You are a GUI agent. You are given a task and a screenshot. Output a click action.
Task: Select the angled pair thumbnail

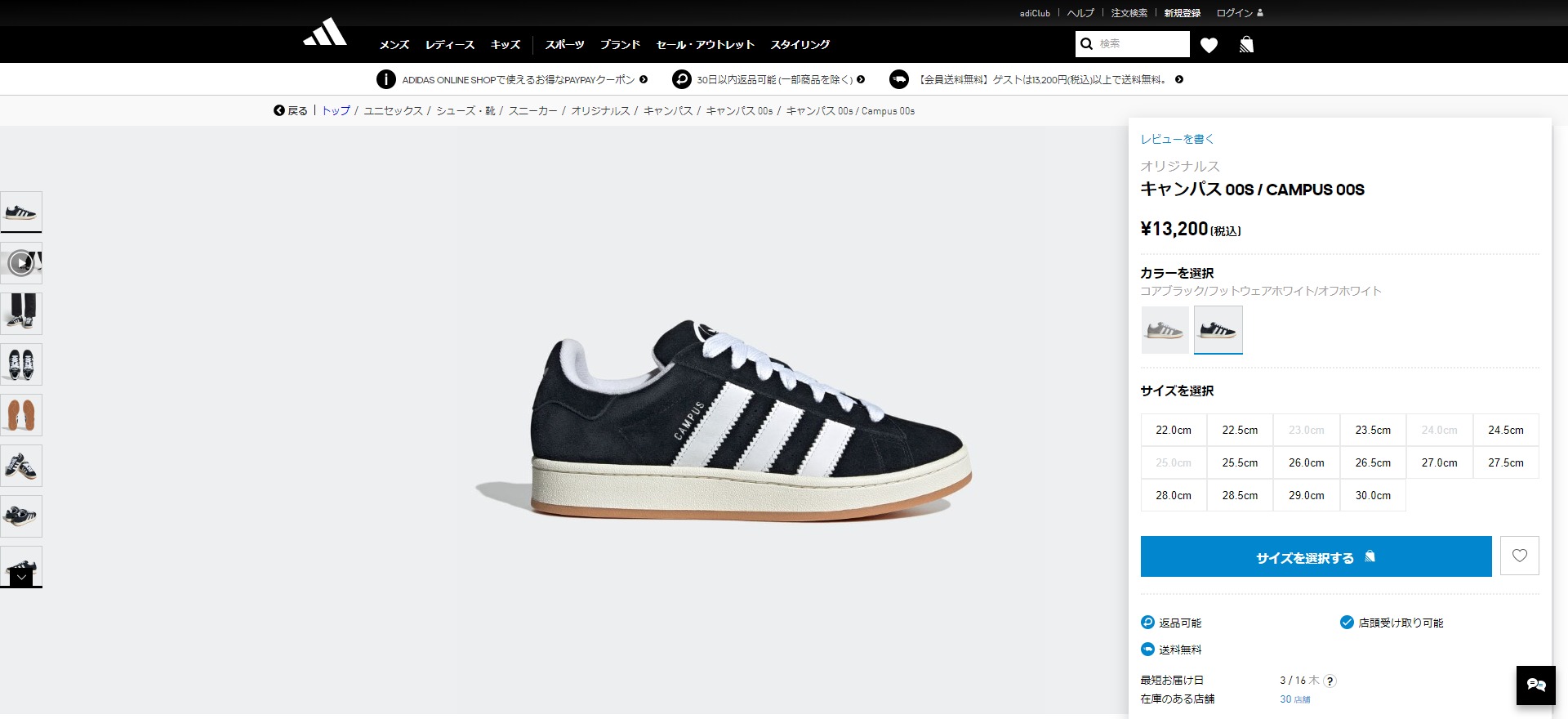pos(21,466)
